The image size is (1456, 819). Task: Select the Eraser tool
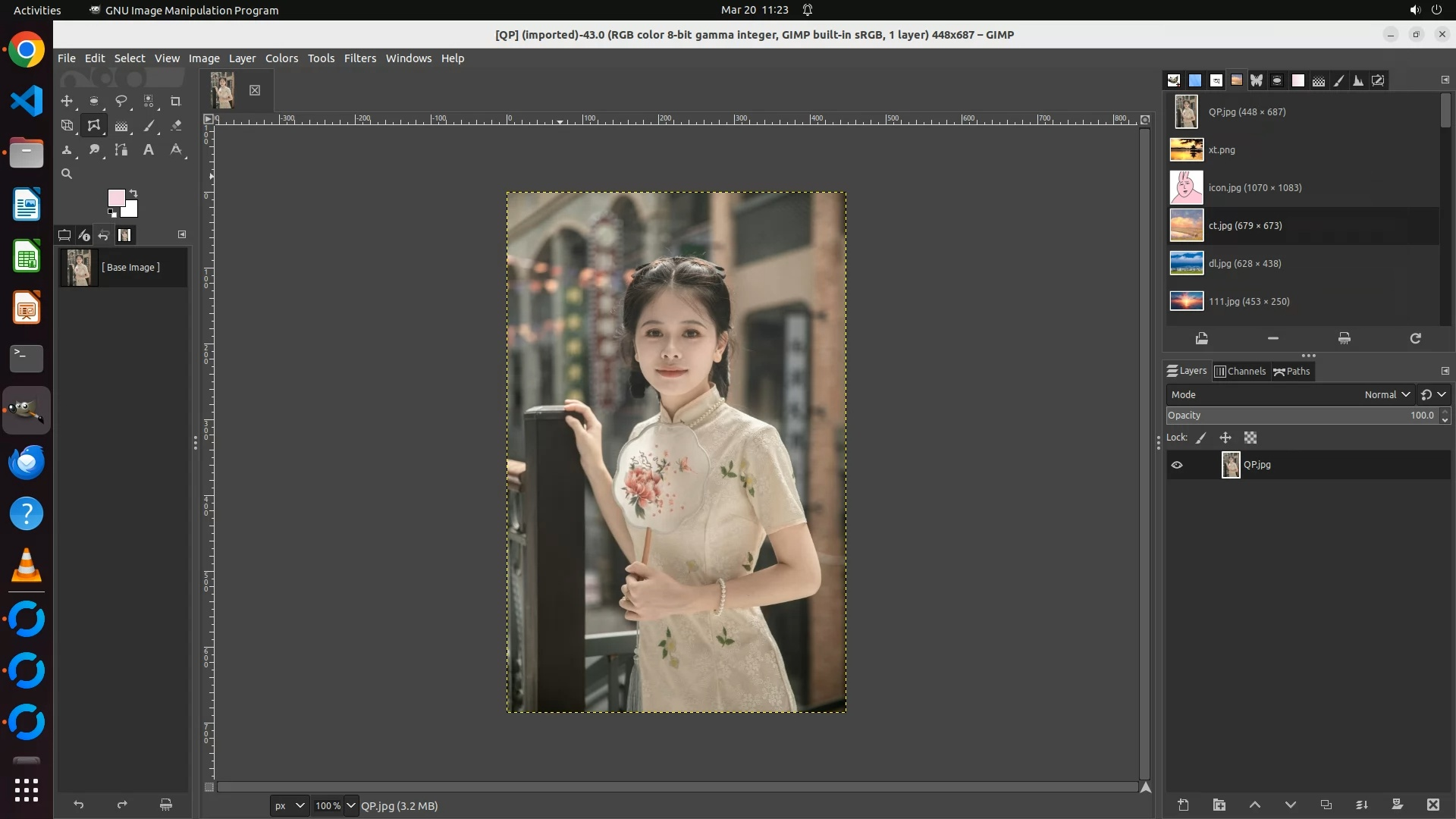176,126
